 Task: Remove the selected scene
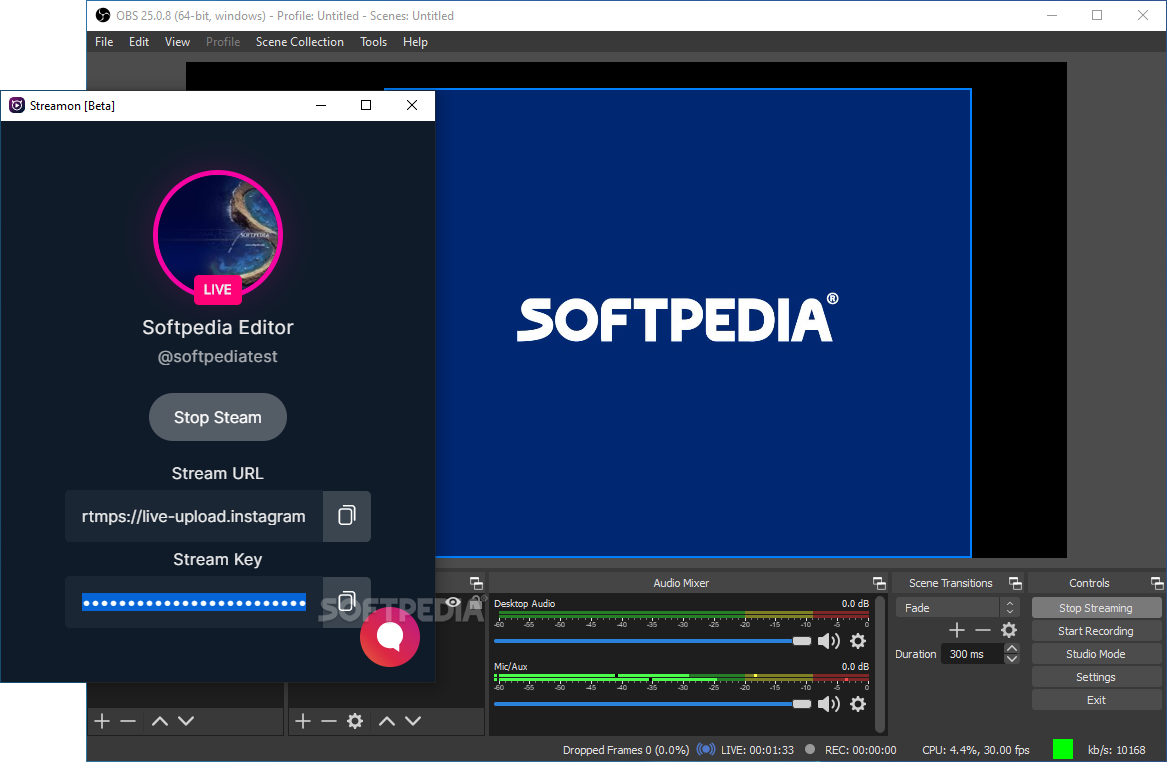tap(128, 721)
